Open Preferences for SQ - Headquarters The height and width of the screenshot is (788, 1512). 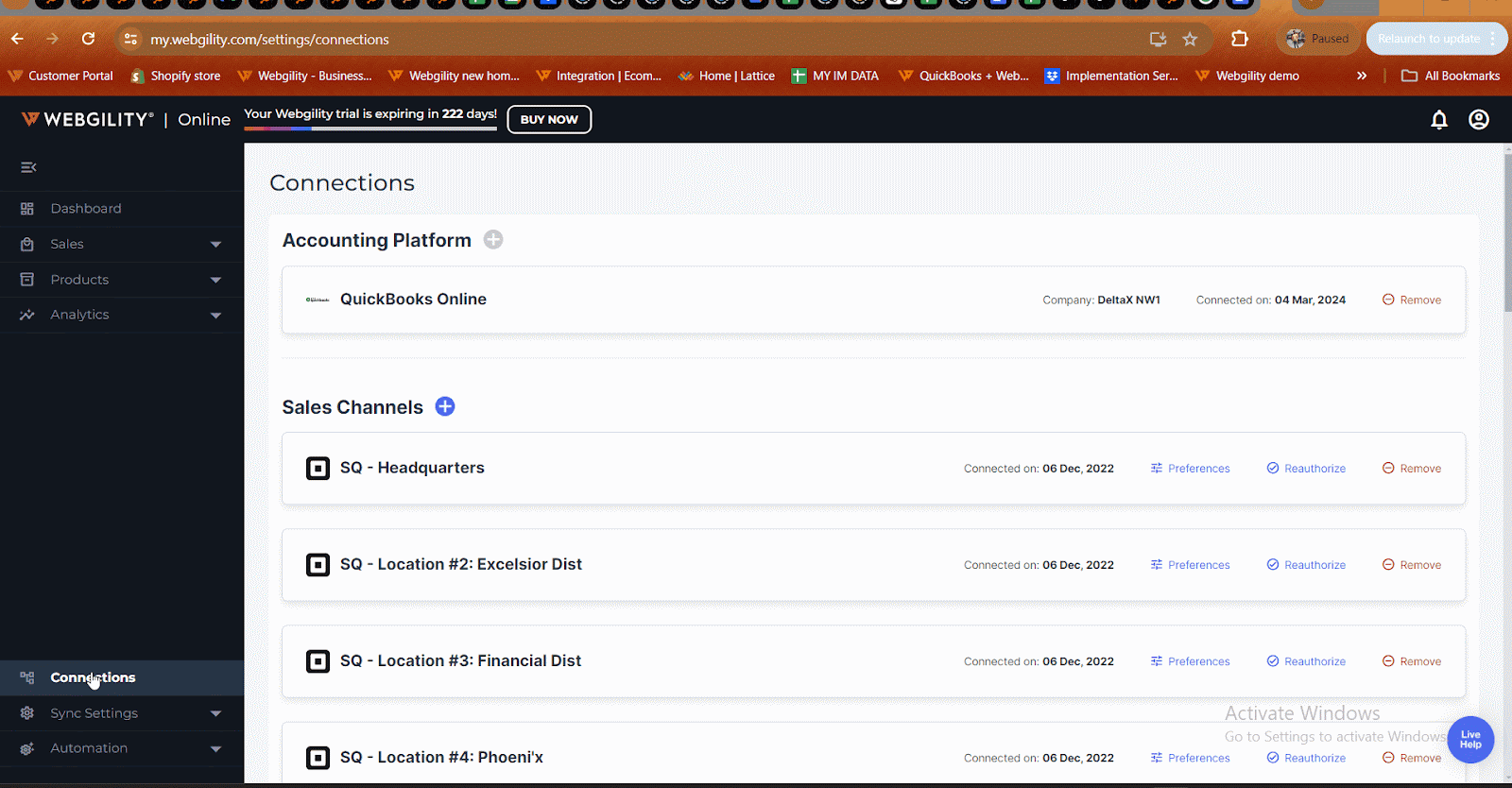(1191, 469)
